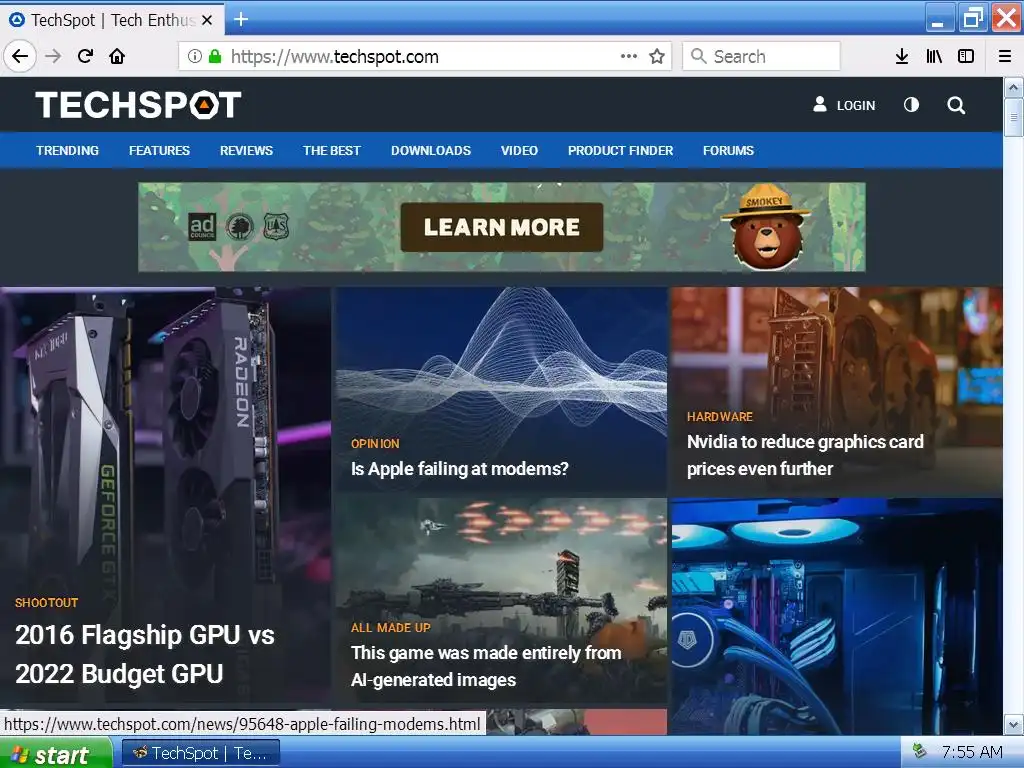Click the TechSpot site logo
The height and width of the screenshot is (768, 1024).
coord(138,105)
